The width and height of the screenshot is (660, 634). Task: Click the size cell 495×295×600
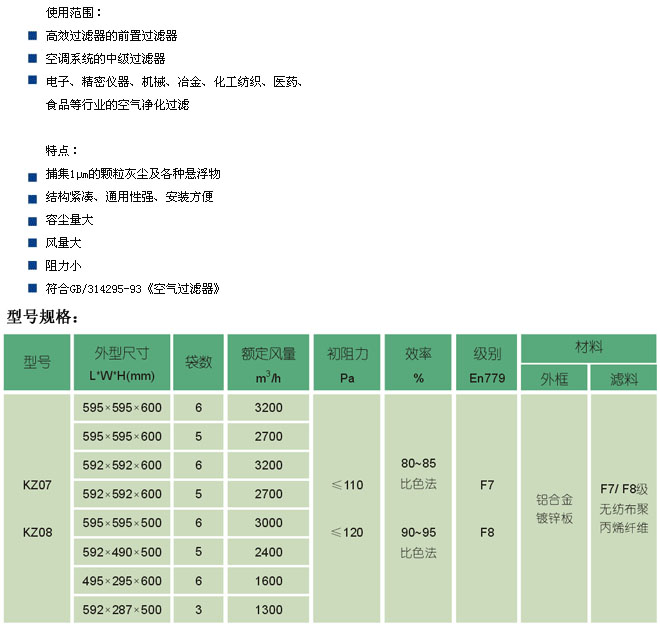[122, 581]
